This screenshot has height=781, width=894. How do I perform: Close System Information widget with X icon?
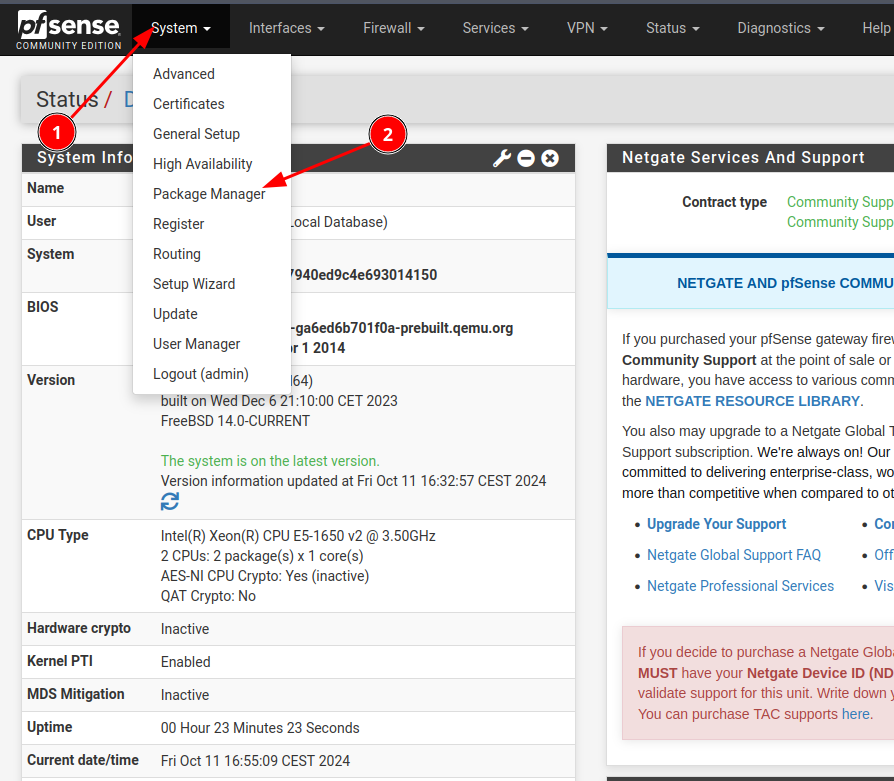coord(550,158)
